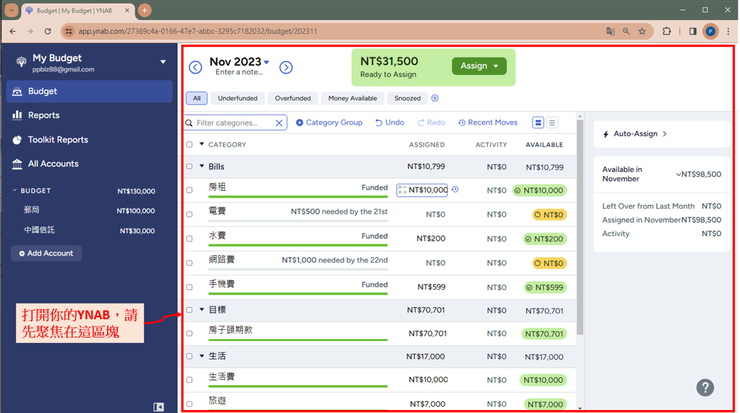Viewport: 740px width, 413px height.
Task: Add a new Category Group
Action: pos(329,123)
